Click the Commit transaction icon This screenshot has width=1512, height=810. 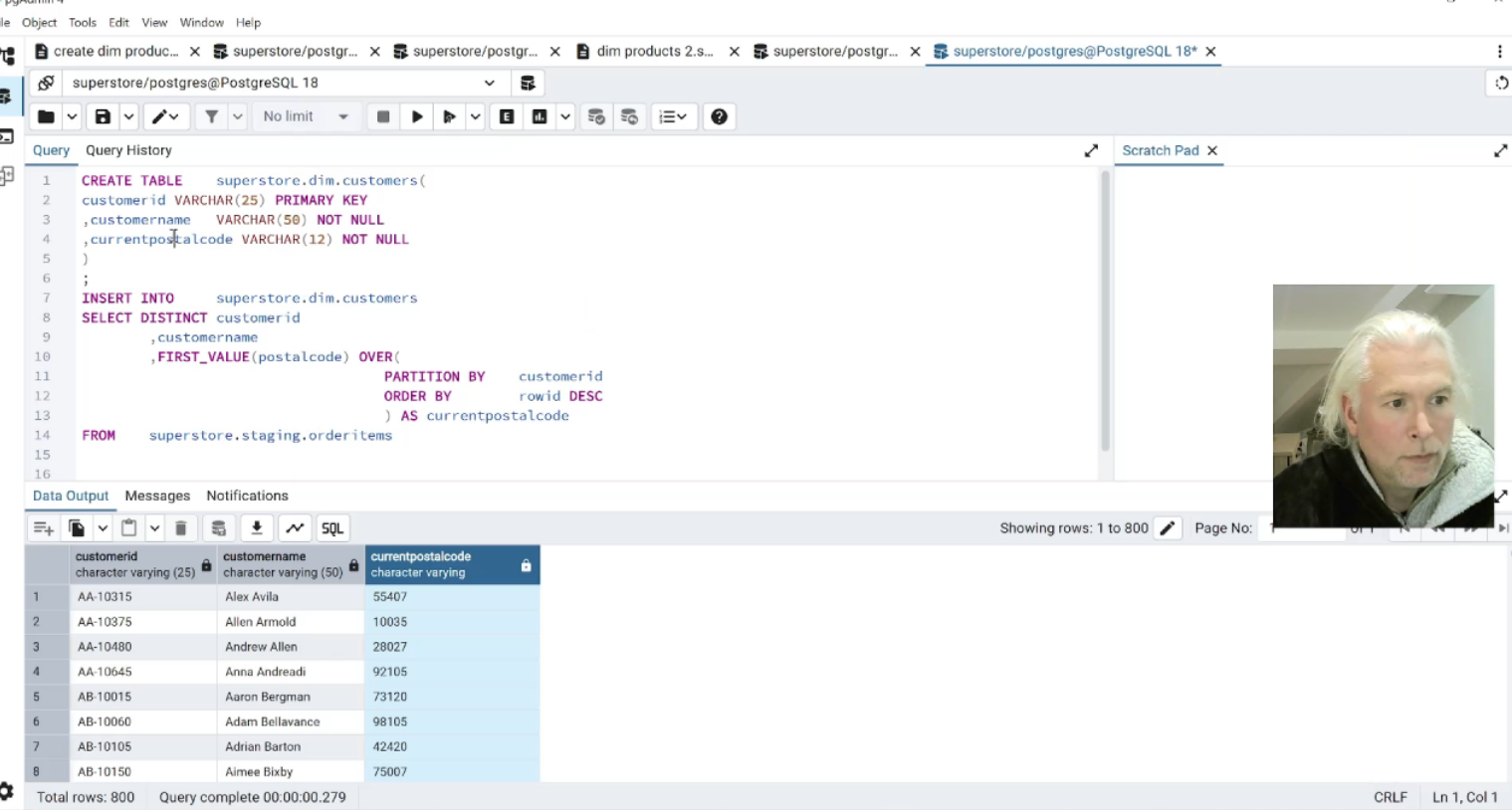click(x=596, y=116)
